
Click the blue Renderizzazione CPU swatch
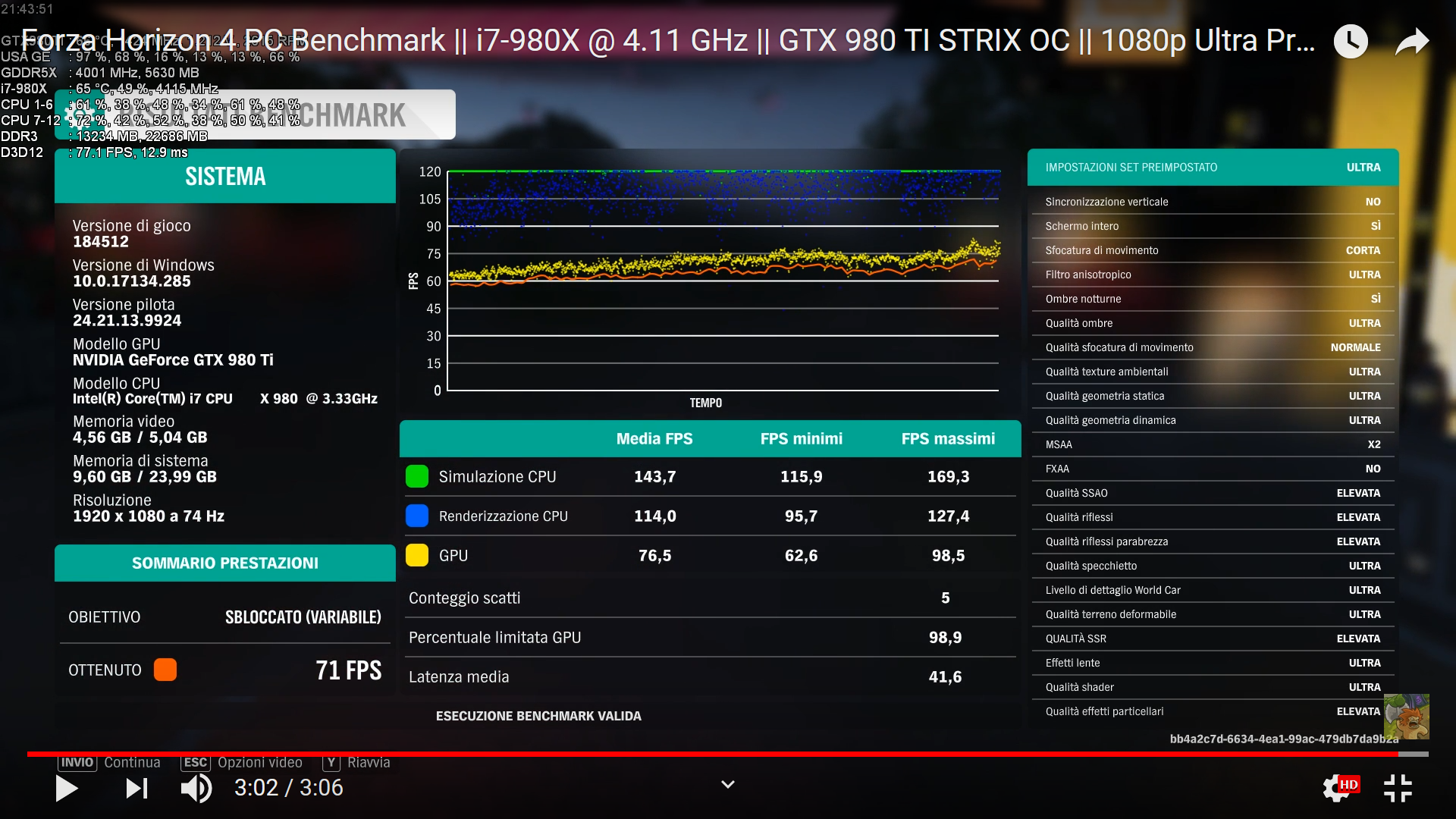coord(417,516)
